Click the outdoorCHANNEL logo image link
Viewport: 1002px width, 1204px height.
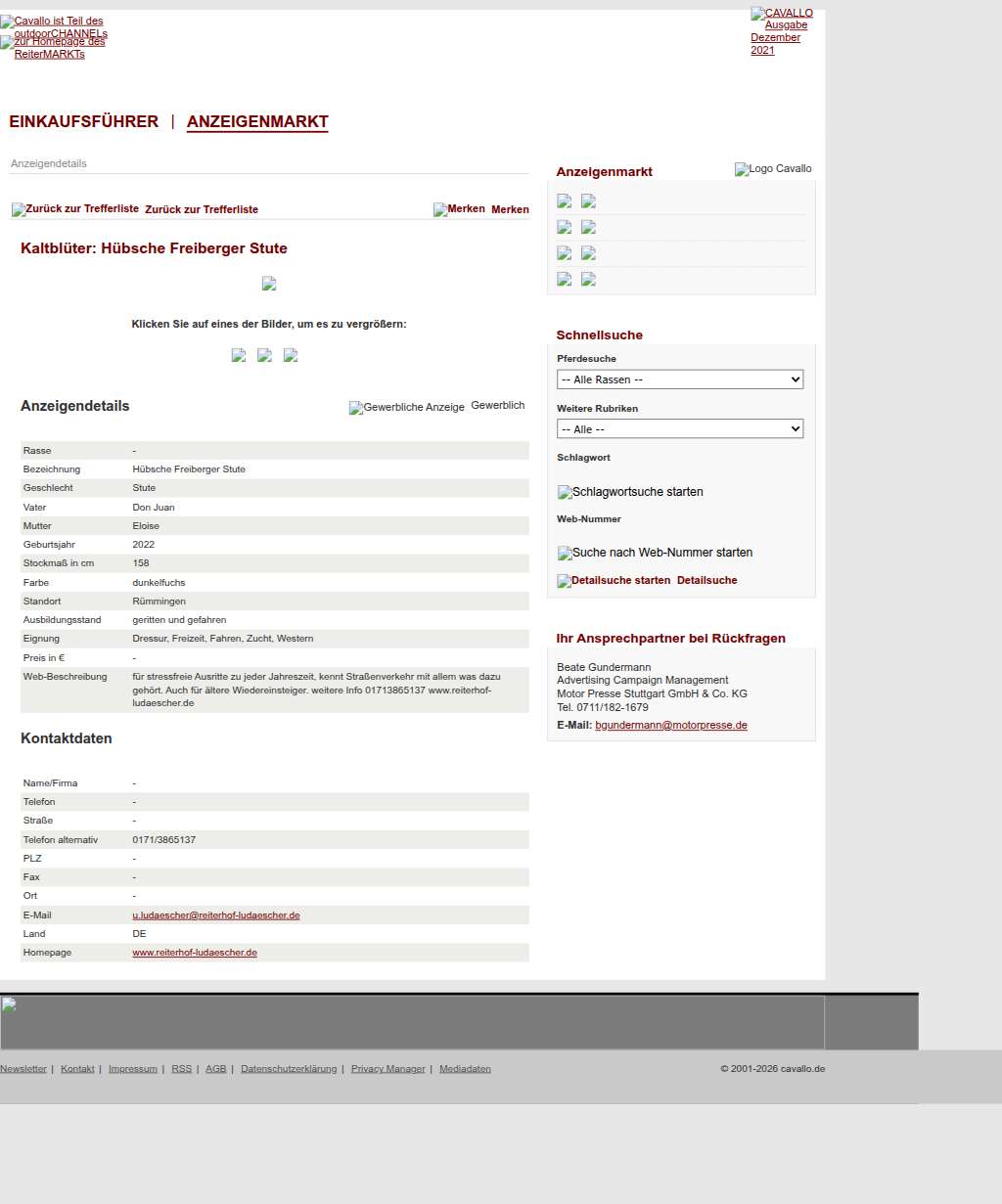pos(54,26)
